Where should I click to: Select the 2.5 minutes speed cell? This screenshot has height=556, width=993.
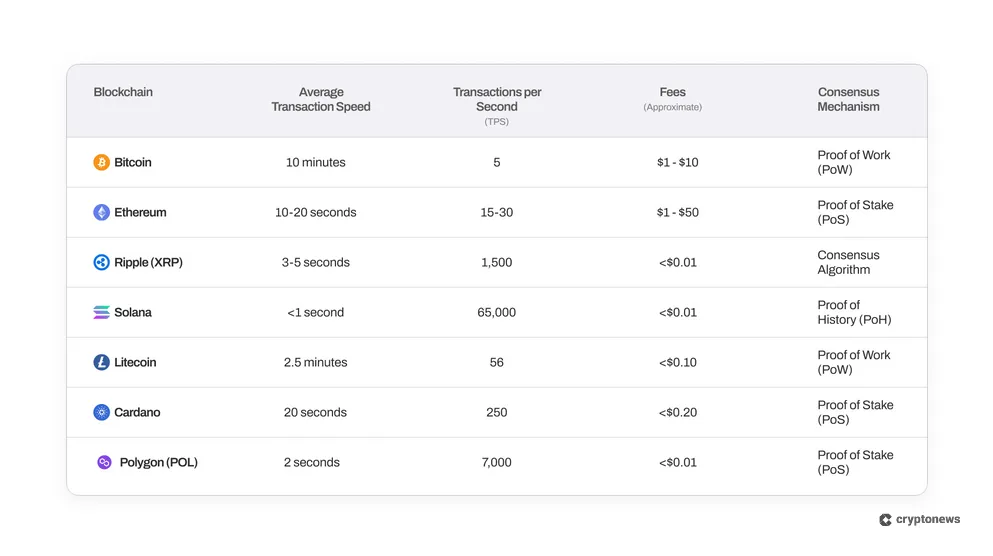315,362
